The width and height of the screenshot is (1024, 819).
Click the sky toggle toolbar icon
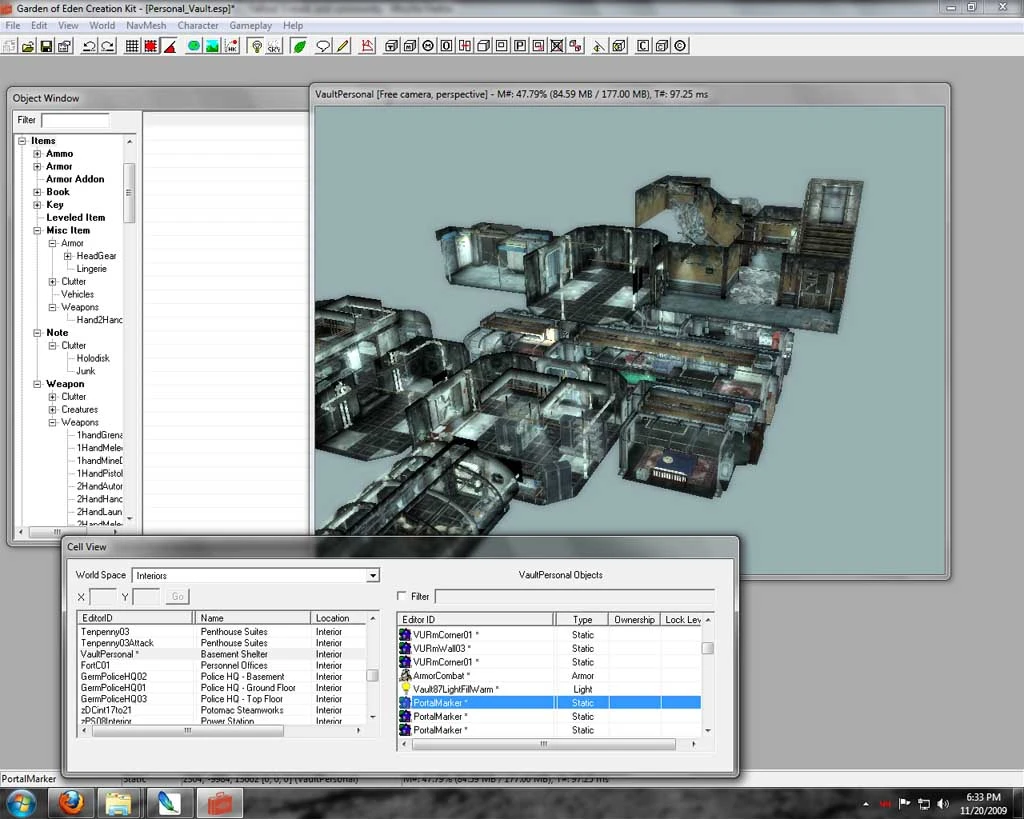coord(274,46)
